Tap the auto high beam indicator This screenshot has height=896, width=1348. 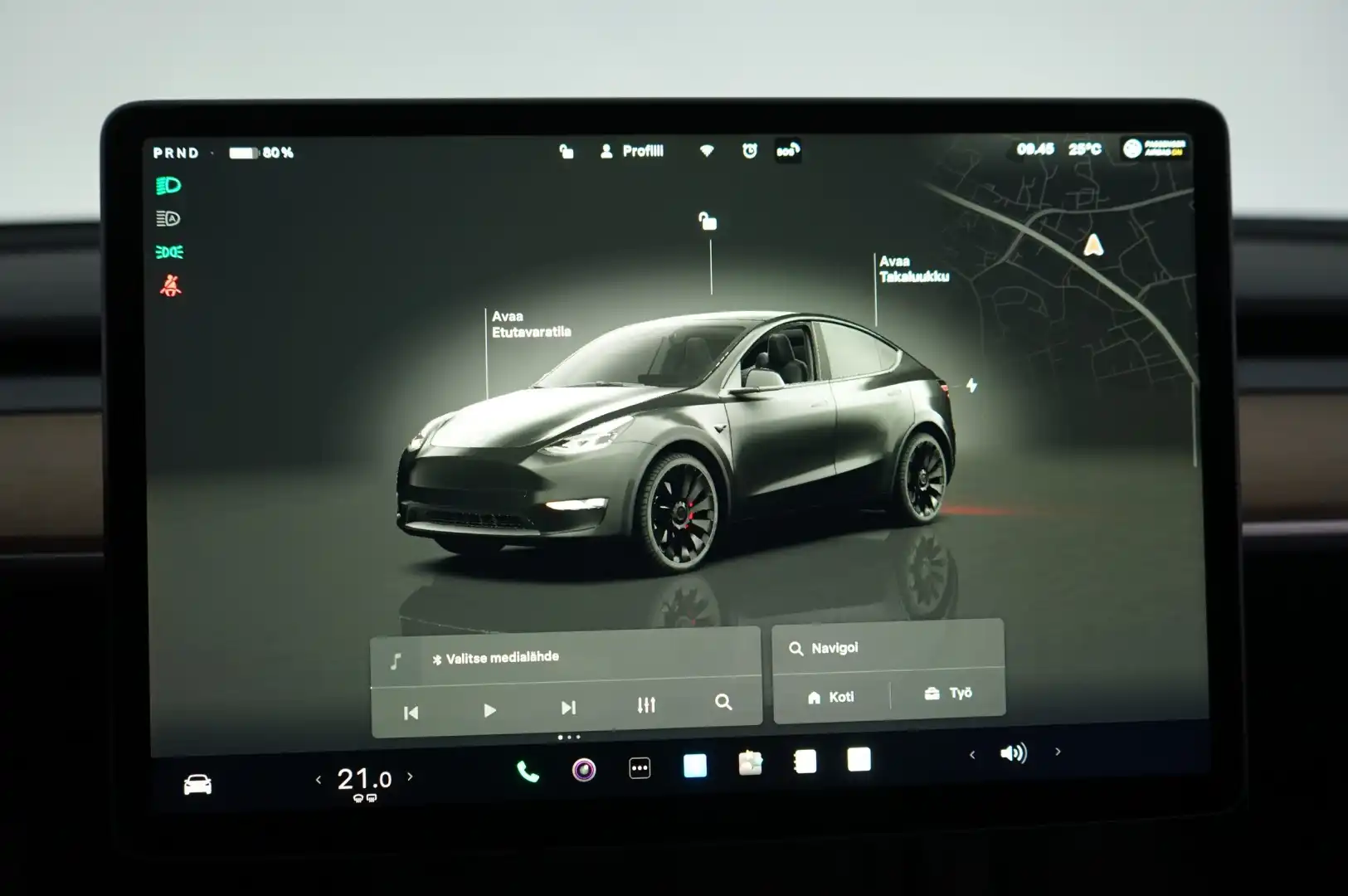[168, 218]
